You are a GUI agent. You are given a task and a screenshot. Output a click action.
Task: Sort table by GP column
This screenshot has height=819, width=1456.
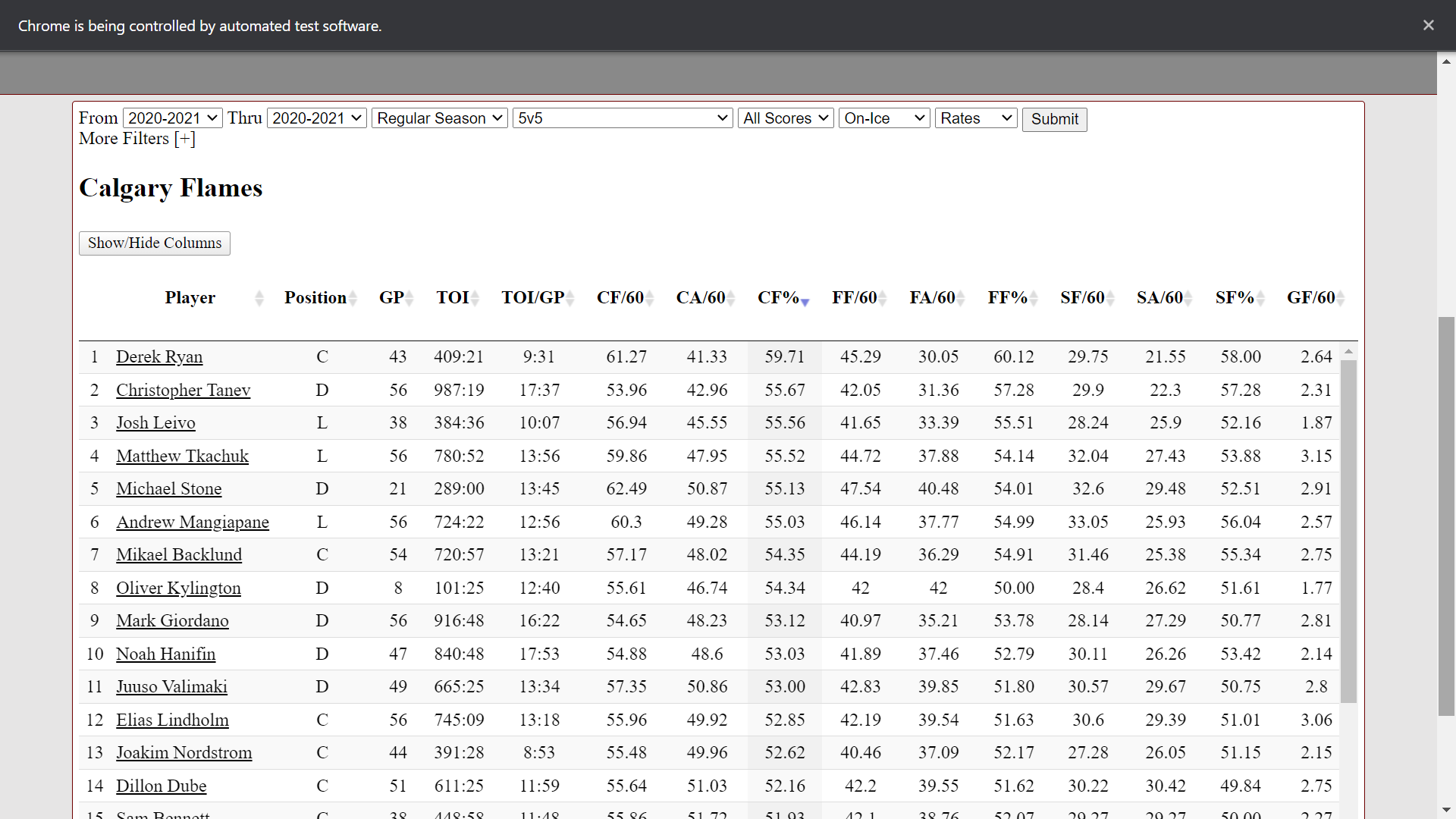(x=392, y=298)
